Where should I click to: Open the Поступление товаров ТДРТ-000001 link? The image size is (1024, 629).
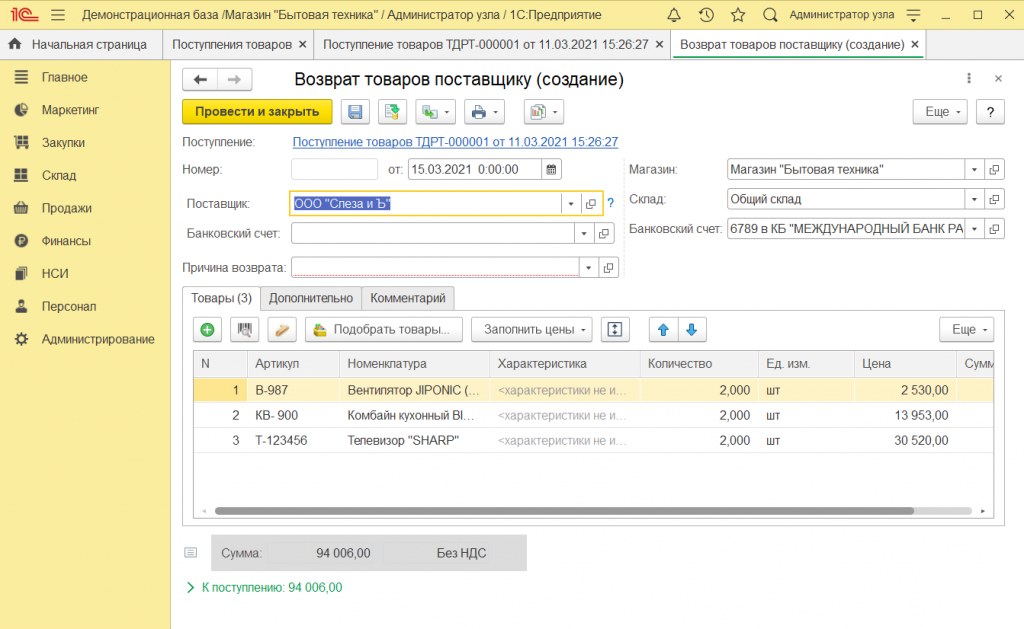(x=455, y=142)
